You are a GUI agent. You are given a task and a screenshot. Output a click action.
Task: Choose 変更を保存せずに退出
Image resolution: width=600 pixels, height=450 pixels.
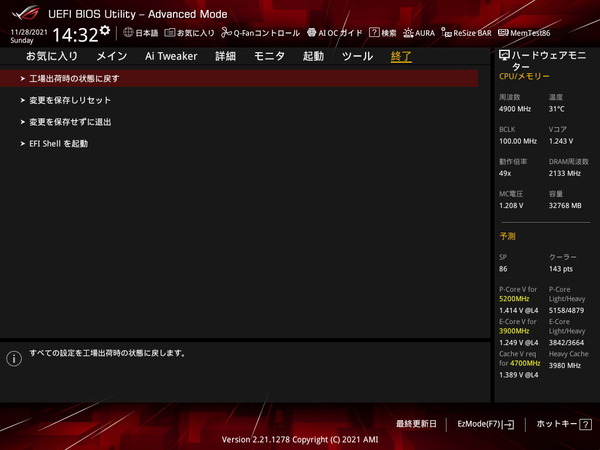pos(70,122)
